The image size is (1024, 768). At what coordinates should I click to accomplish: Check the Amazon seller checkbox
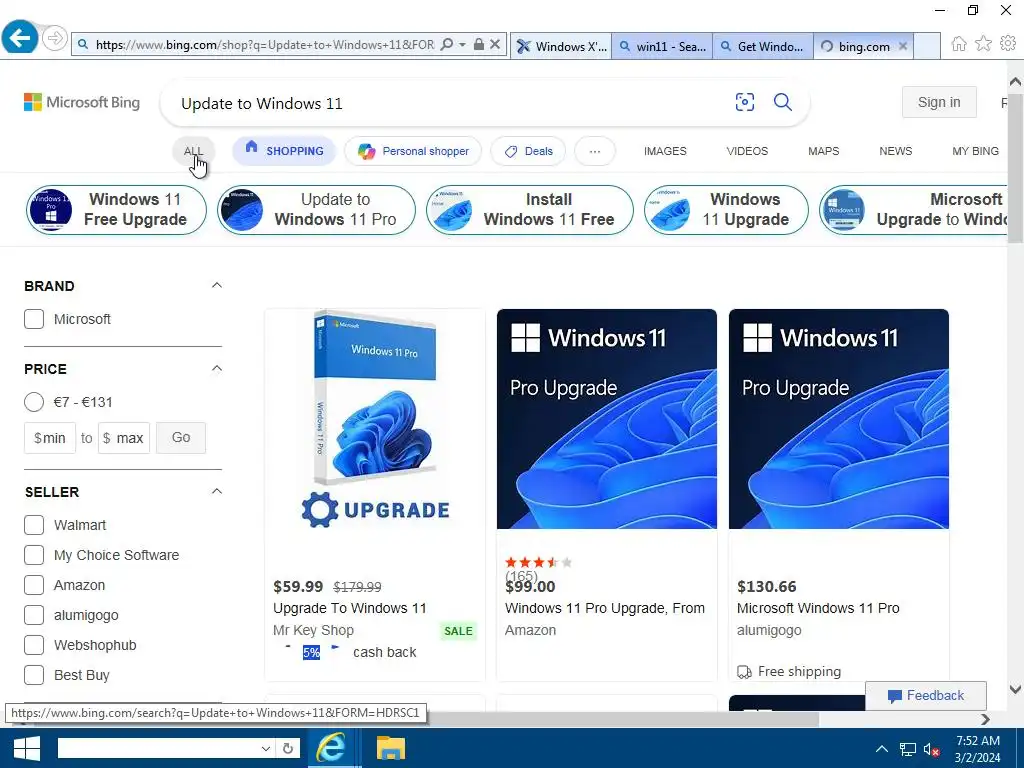34,585
